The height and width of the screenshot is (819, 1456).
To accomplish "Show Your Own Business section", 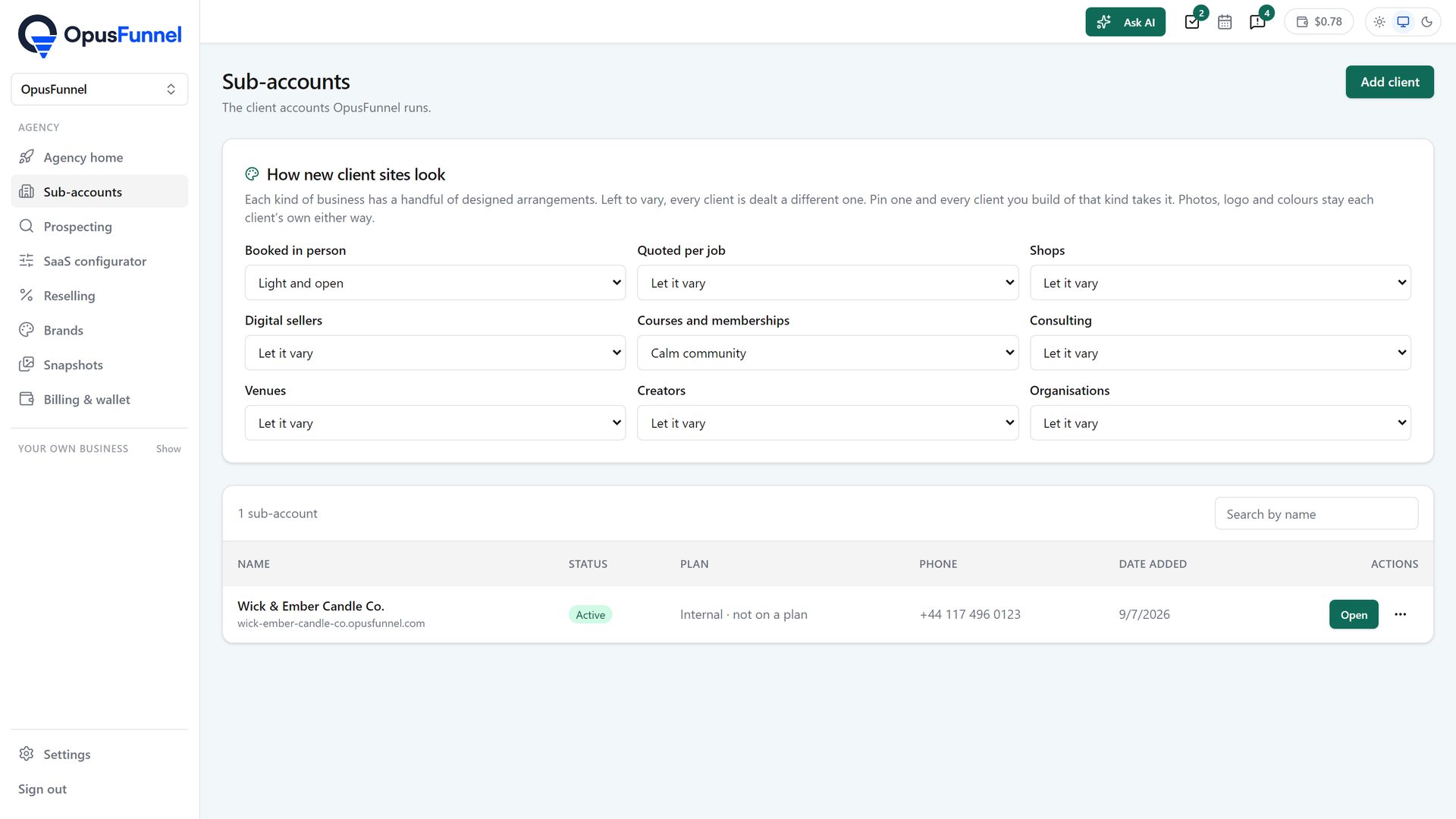I will click(168, 449).
